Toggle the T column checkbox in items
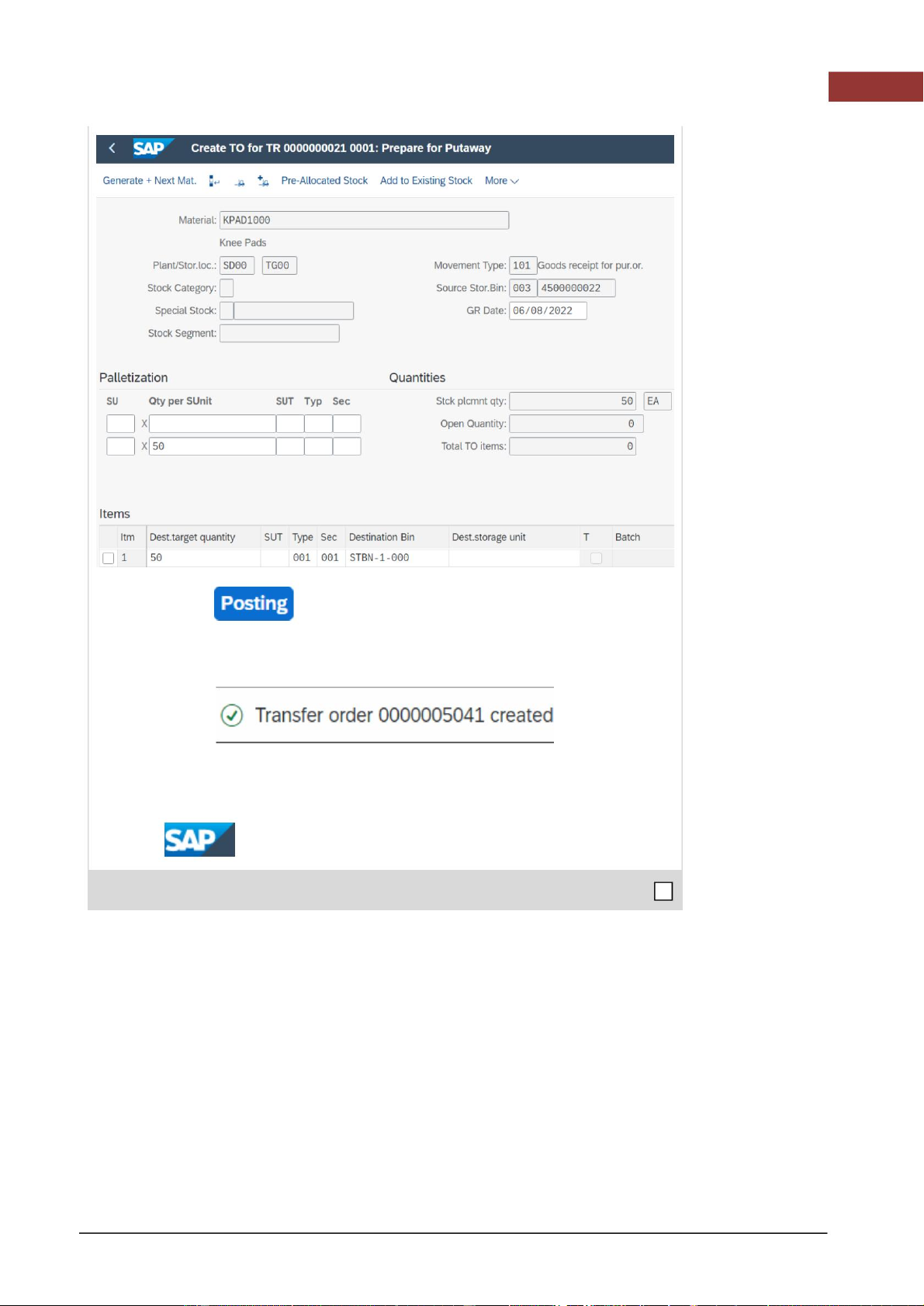This screenshot has width=924, height=1306. (596, 558)
